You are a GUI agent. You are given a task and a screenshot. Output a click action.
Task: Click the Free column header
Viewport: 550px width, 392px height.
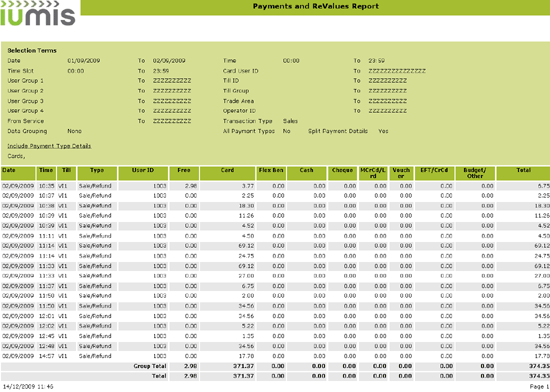pos(184,173)
